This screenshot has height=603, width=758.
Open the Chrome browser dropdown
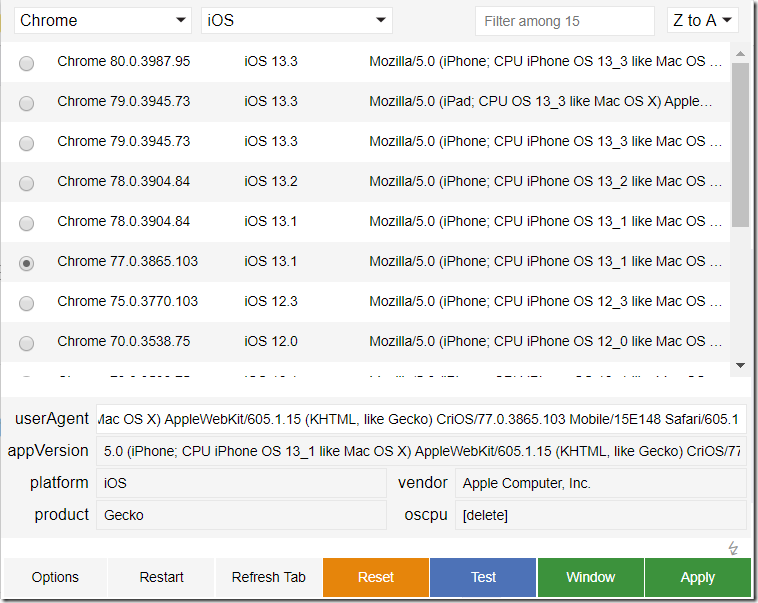click(102, 20)
